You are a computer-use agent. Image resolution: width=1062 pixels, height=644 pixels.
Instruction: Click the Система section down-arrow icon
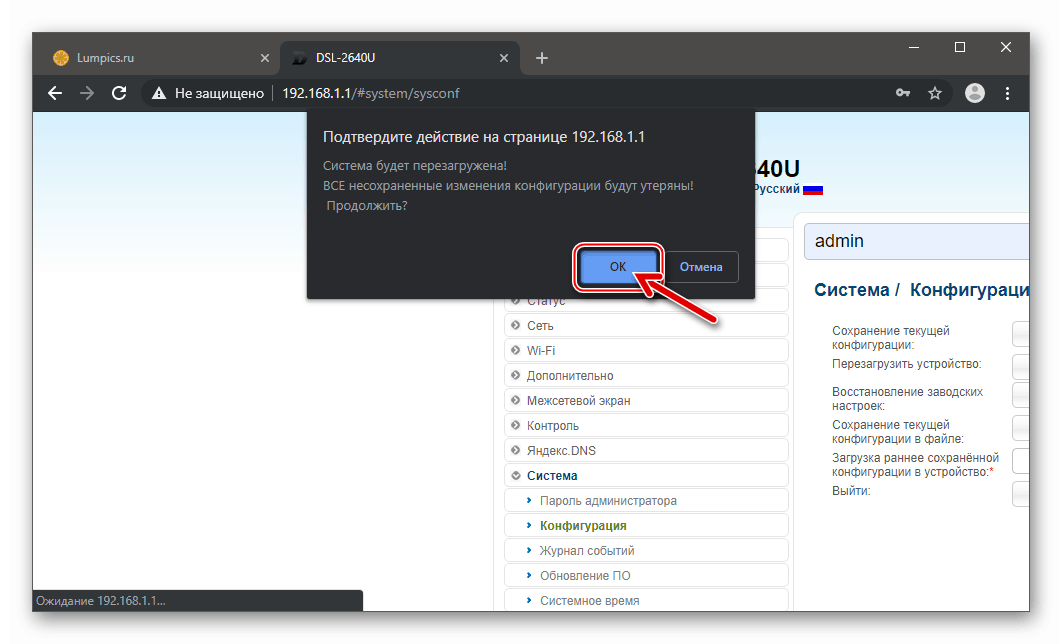pyautogui.click(x=515, y=475)
